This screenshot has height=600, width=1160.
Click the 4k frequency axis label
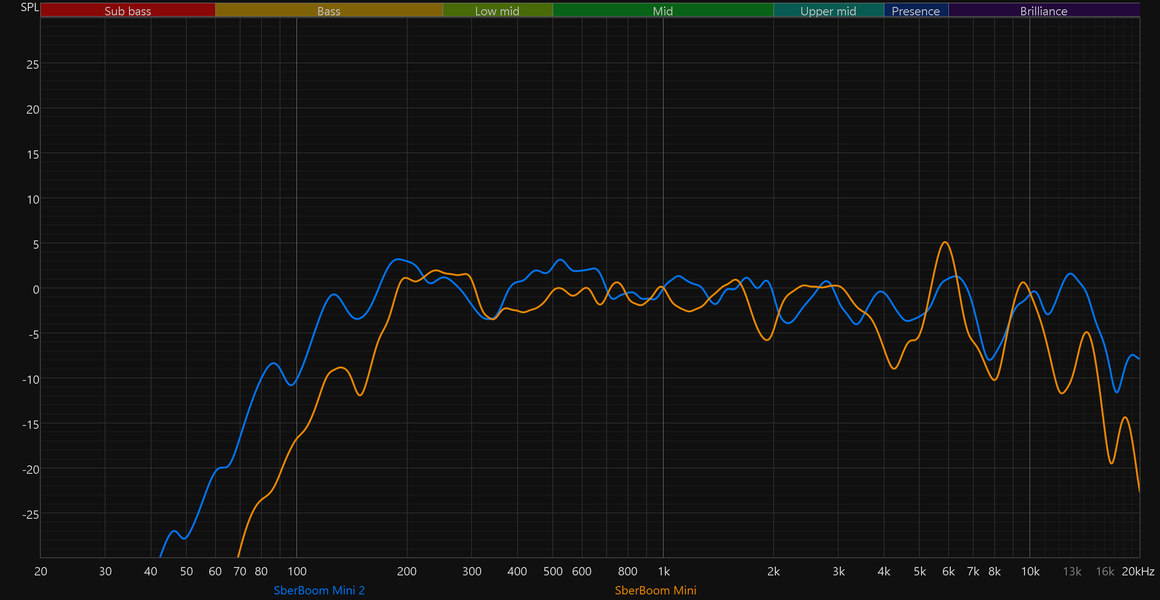click(x=884, y=571)
